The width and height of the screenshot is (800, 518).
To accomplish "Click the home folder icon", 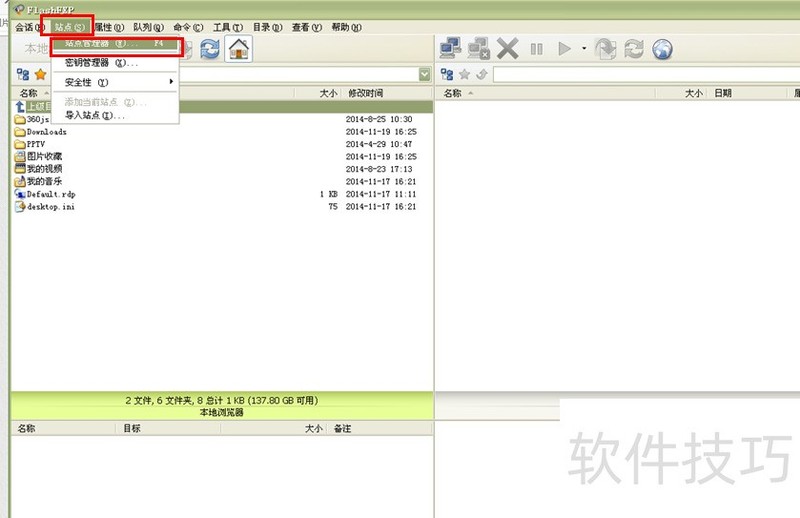I will pyautogui.click(x=238, y=49).
